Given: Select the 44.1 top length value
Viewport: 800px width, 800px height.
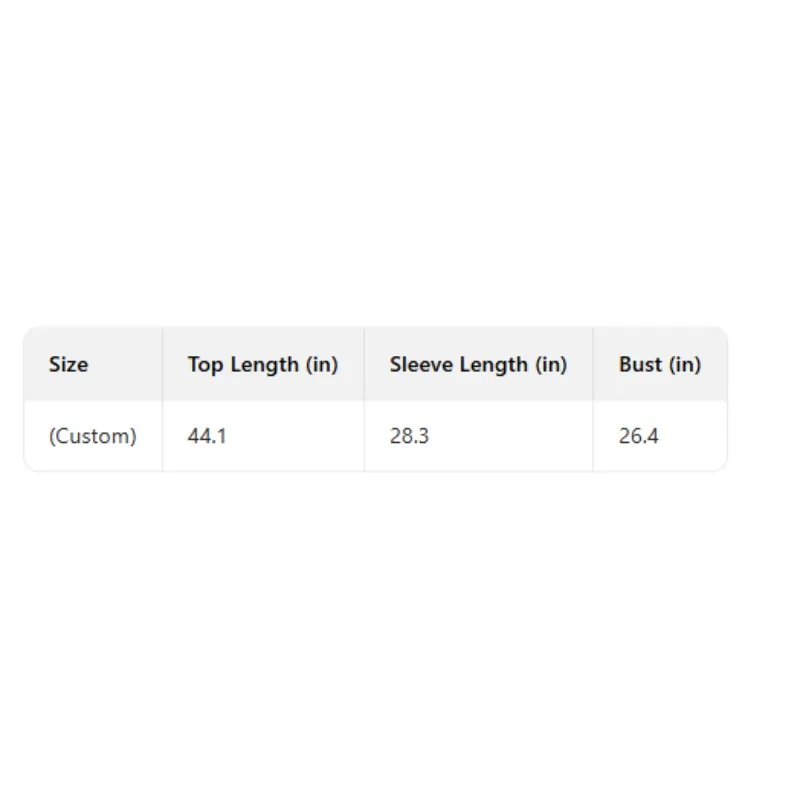Looking at the screenshot, I should (207, 436).
